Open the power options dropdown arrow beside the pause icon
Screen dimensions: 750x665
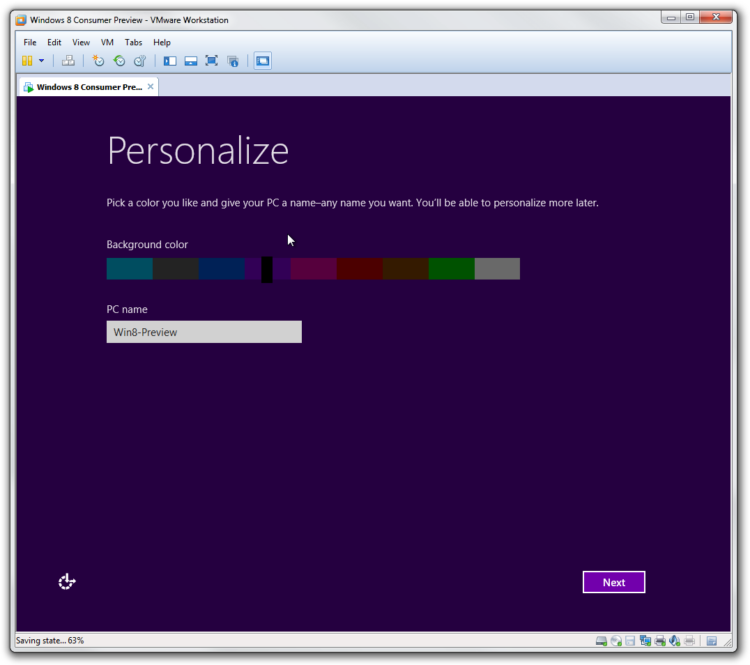[42, 61]
